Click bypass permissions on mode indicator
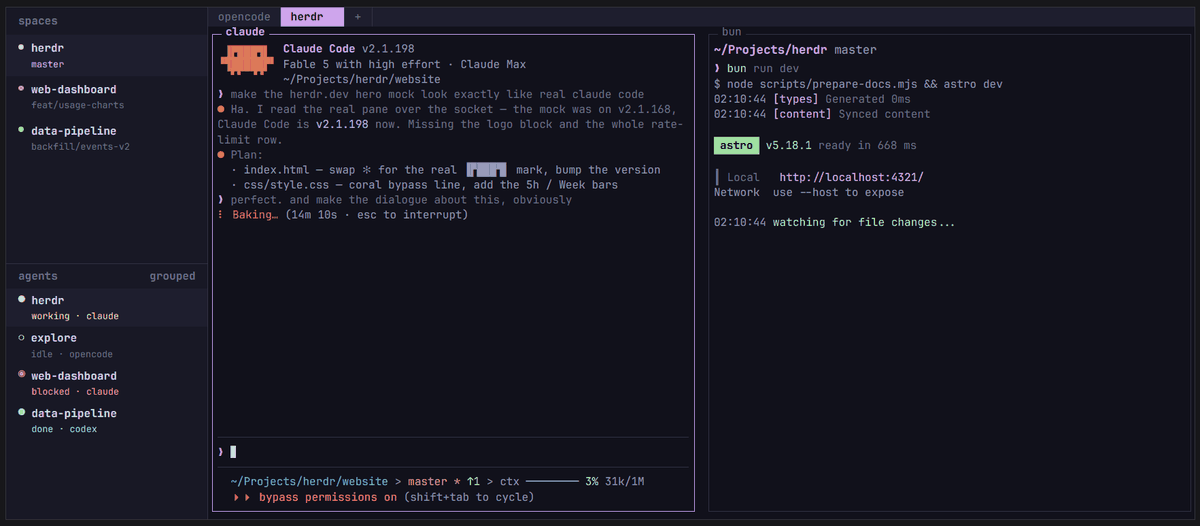 [x=327, y=497]
